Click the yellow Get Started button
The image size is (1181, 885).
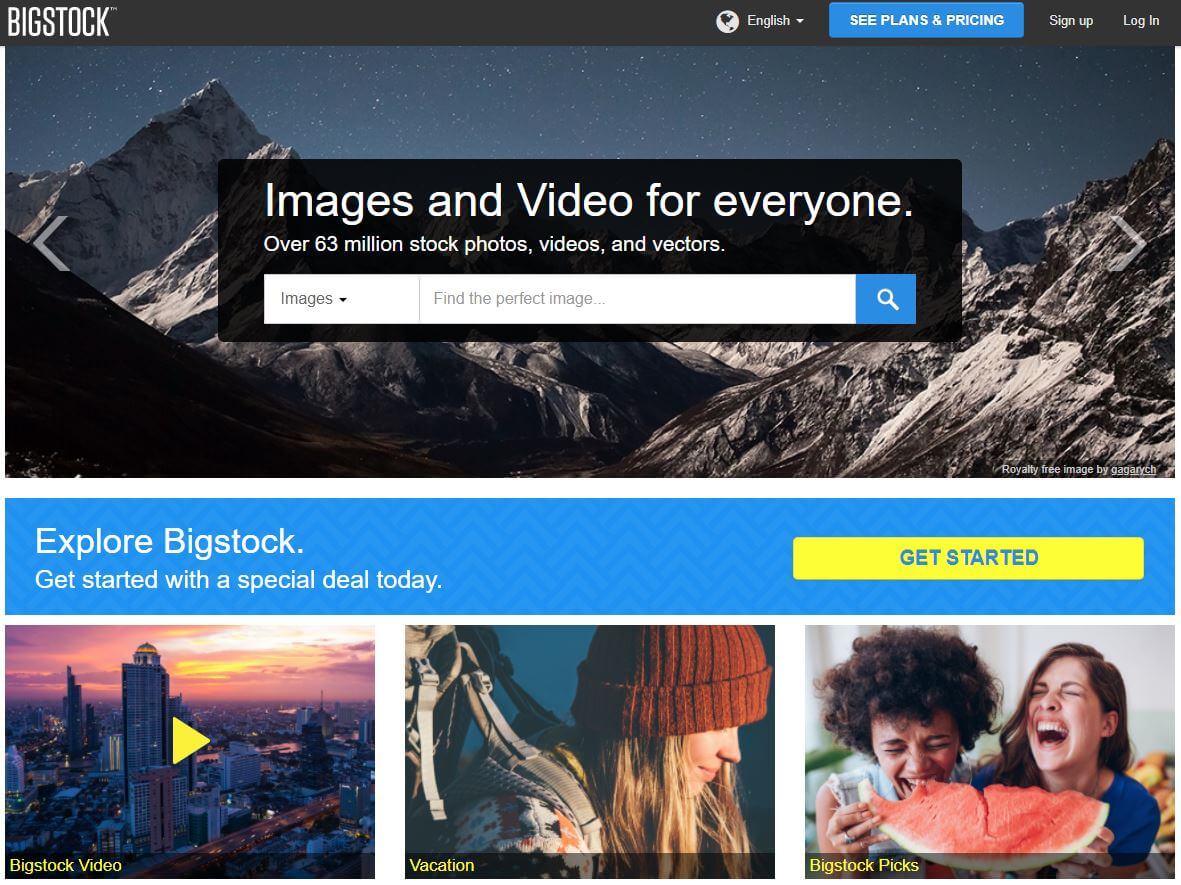[968, 558]
